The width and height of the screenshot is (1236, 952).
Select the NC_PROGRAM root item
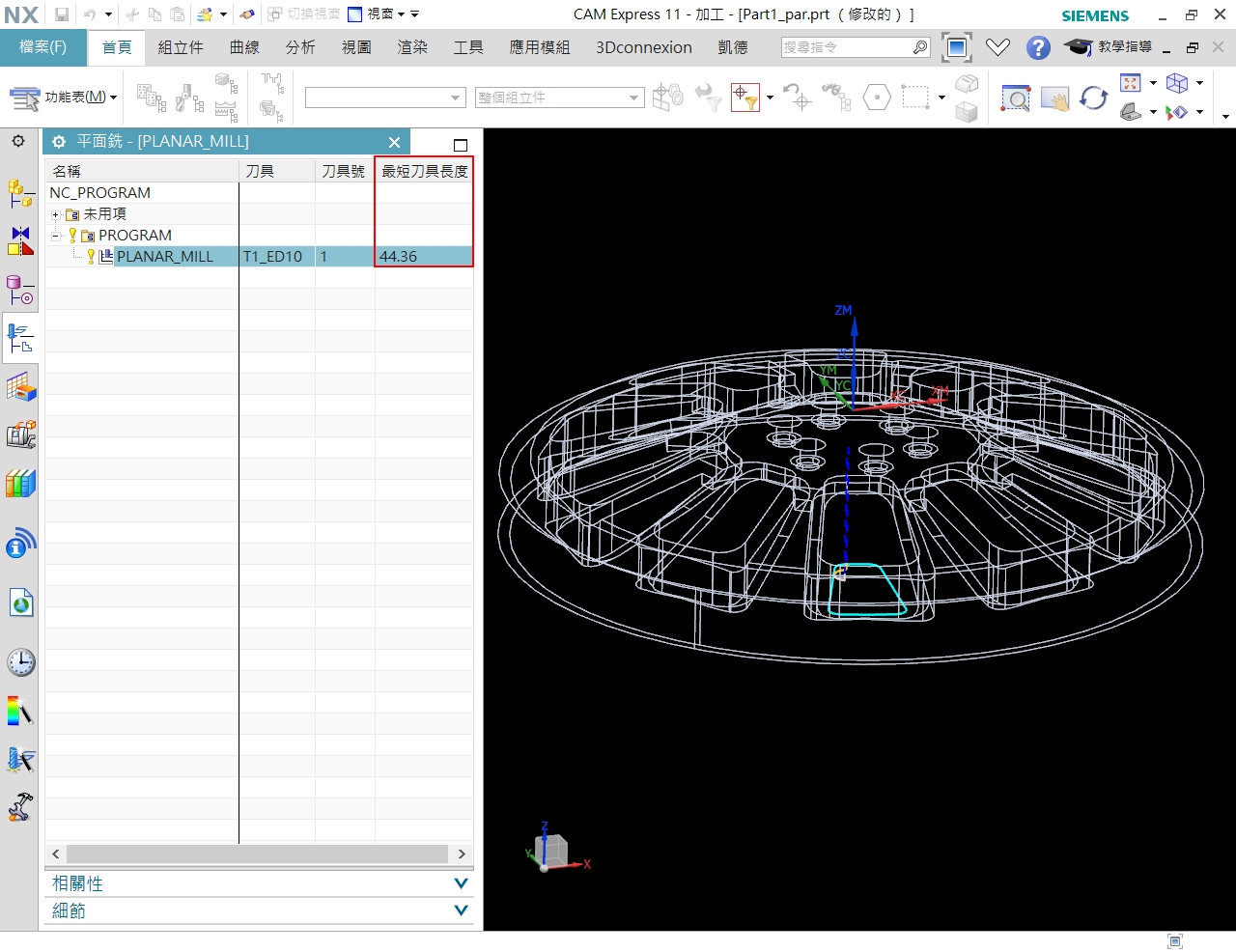[x=100, y=193]
